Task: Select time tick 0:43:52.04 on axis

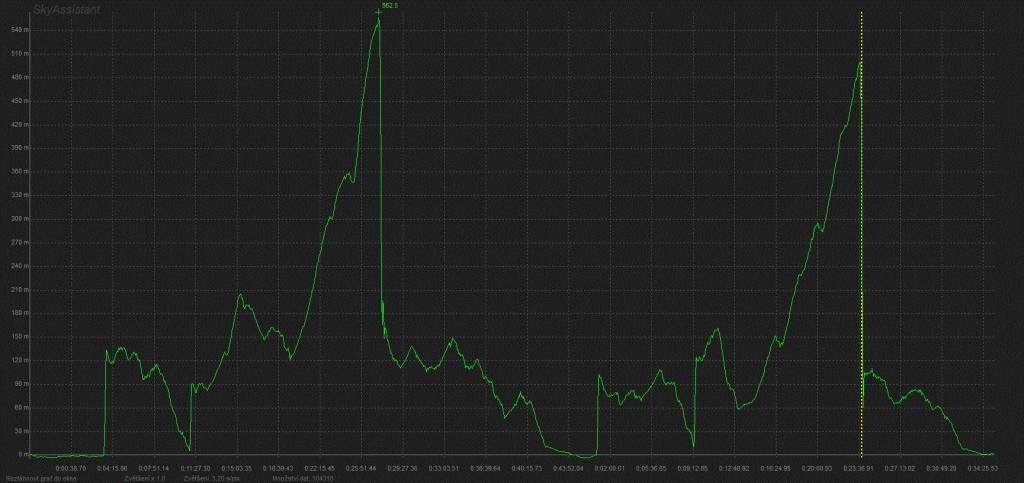Action: [x=568, y=467]
